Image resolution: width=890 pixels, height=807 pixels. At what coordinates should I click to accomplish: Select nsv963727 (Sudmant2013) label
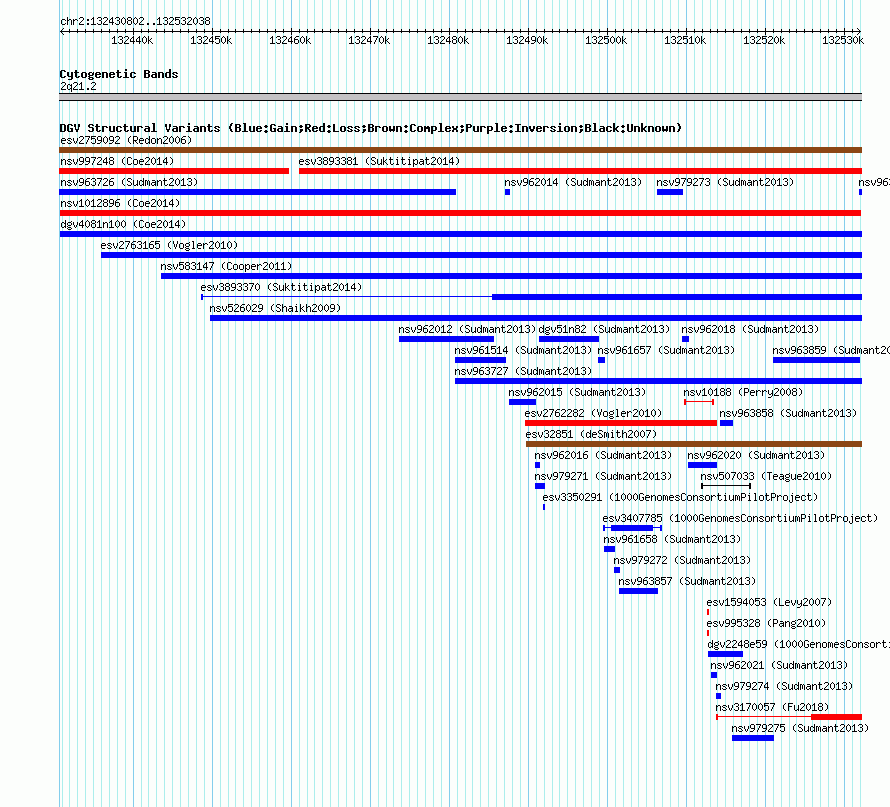523,371
